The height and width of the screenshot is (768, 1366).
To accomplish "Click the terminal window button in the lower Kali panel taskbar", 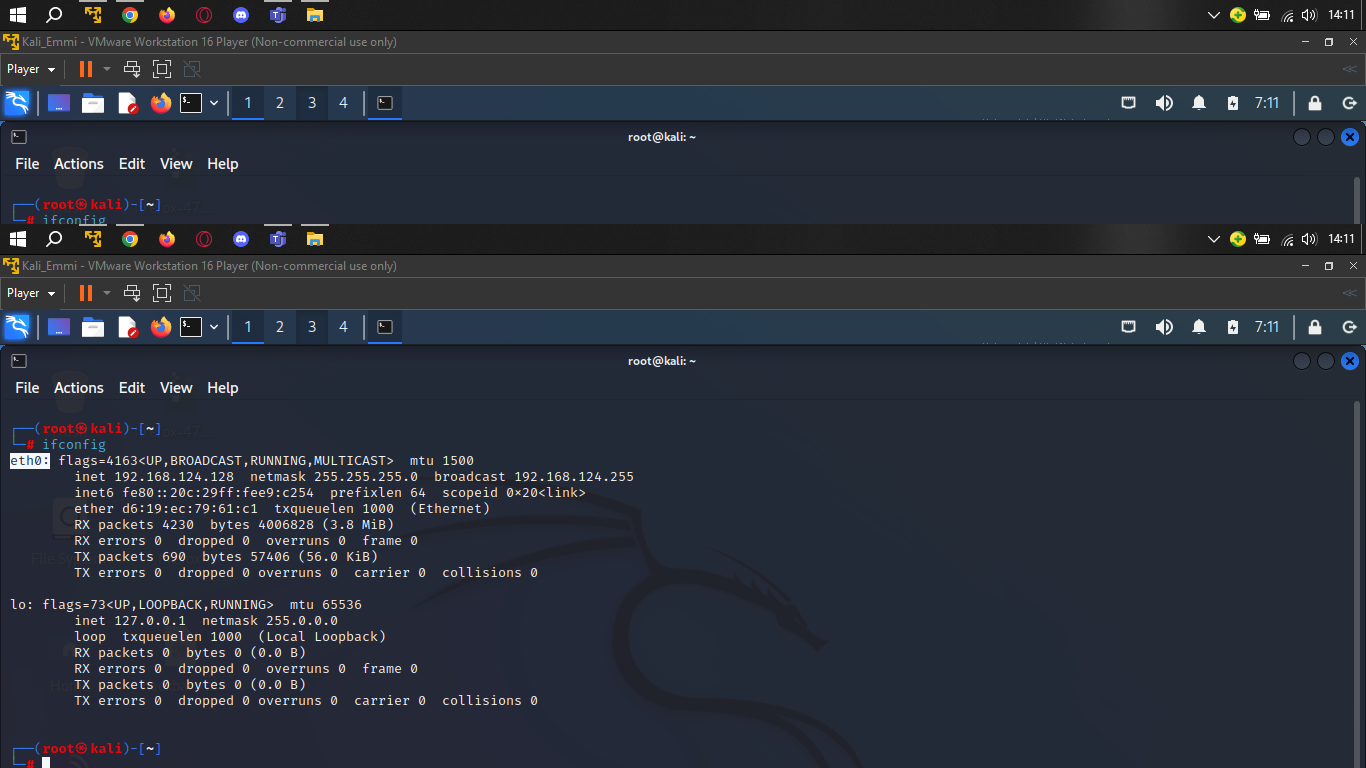I will 385,327.
